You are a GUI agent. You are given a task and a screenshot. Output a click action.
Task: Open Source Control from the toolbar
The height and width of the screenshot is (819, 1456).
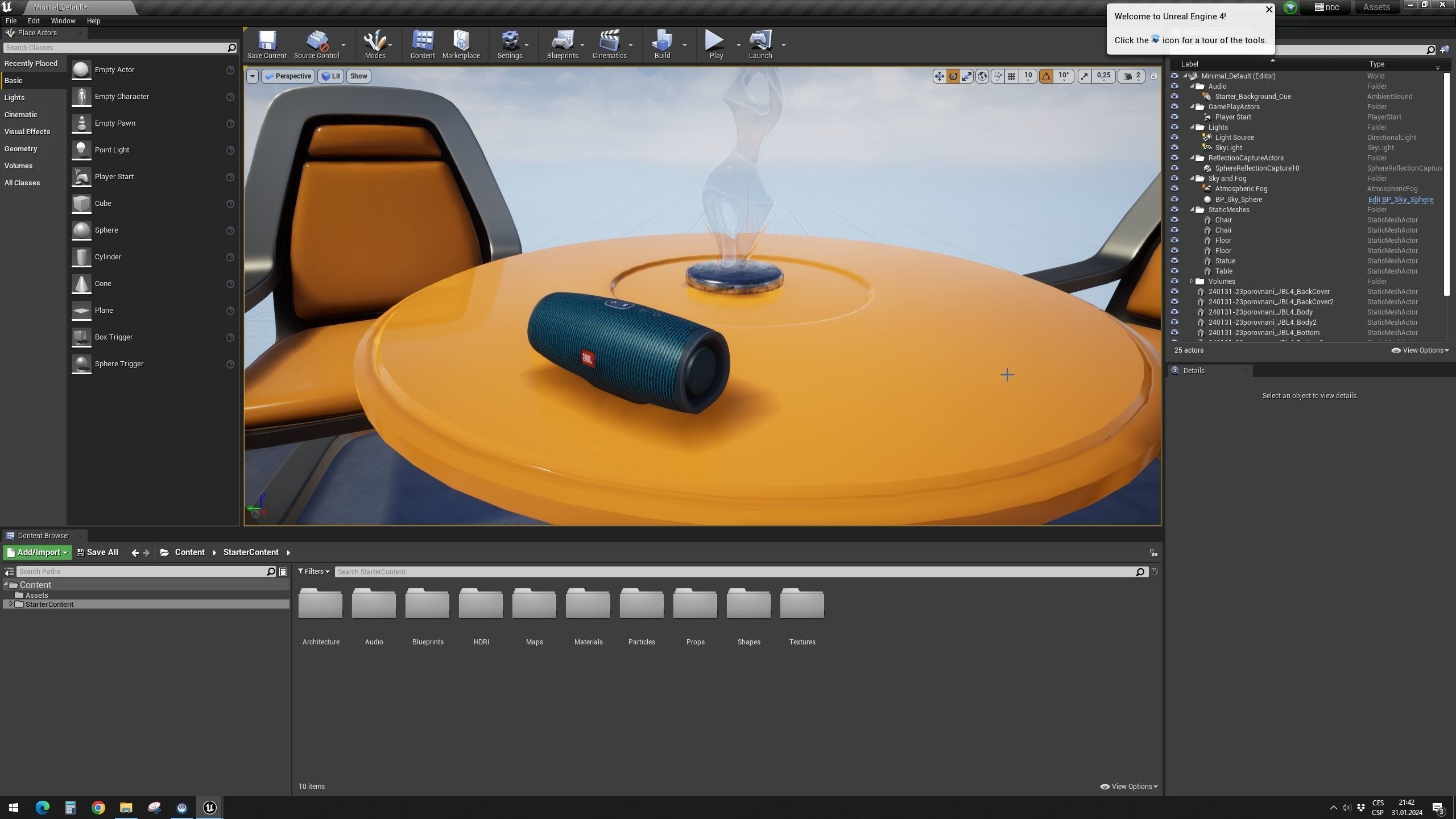(x=316, y=44)
